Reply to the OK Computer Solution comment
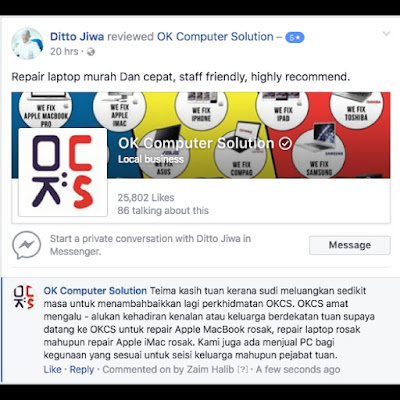Viewport: 400px width, 400px height. [82, 370]
